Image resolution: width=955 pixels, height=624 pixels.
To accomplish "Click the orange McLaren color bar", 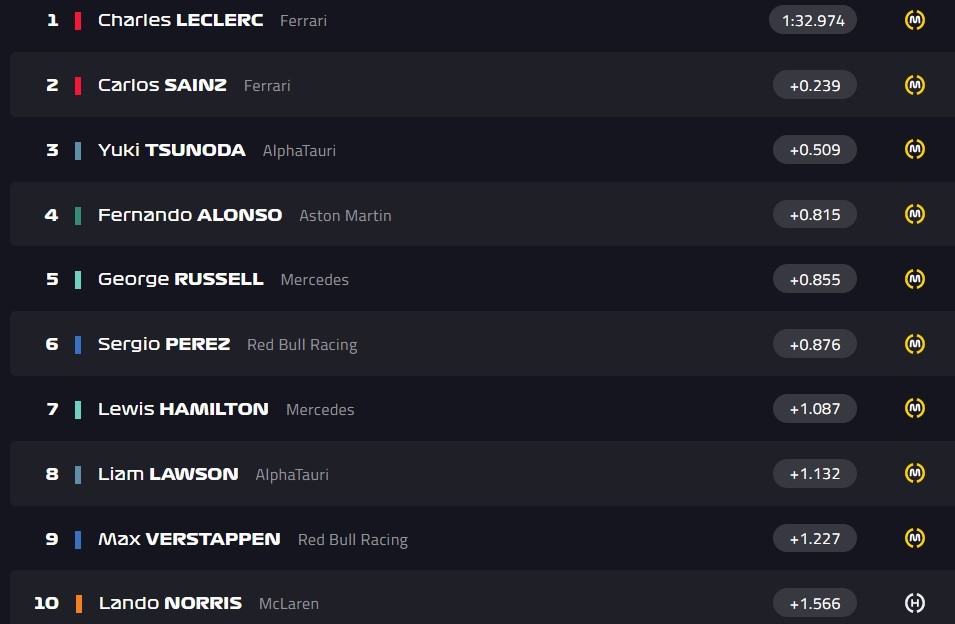I will 78,603.
